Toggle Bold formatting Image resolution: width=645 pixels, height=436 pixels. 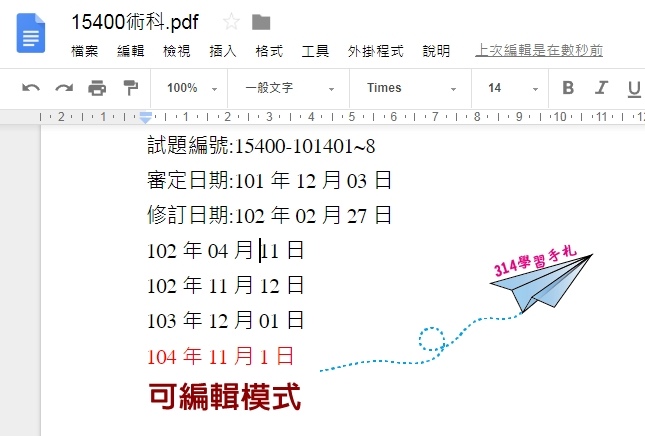pos(568,88)
